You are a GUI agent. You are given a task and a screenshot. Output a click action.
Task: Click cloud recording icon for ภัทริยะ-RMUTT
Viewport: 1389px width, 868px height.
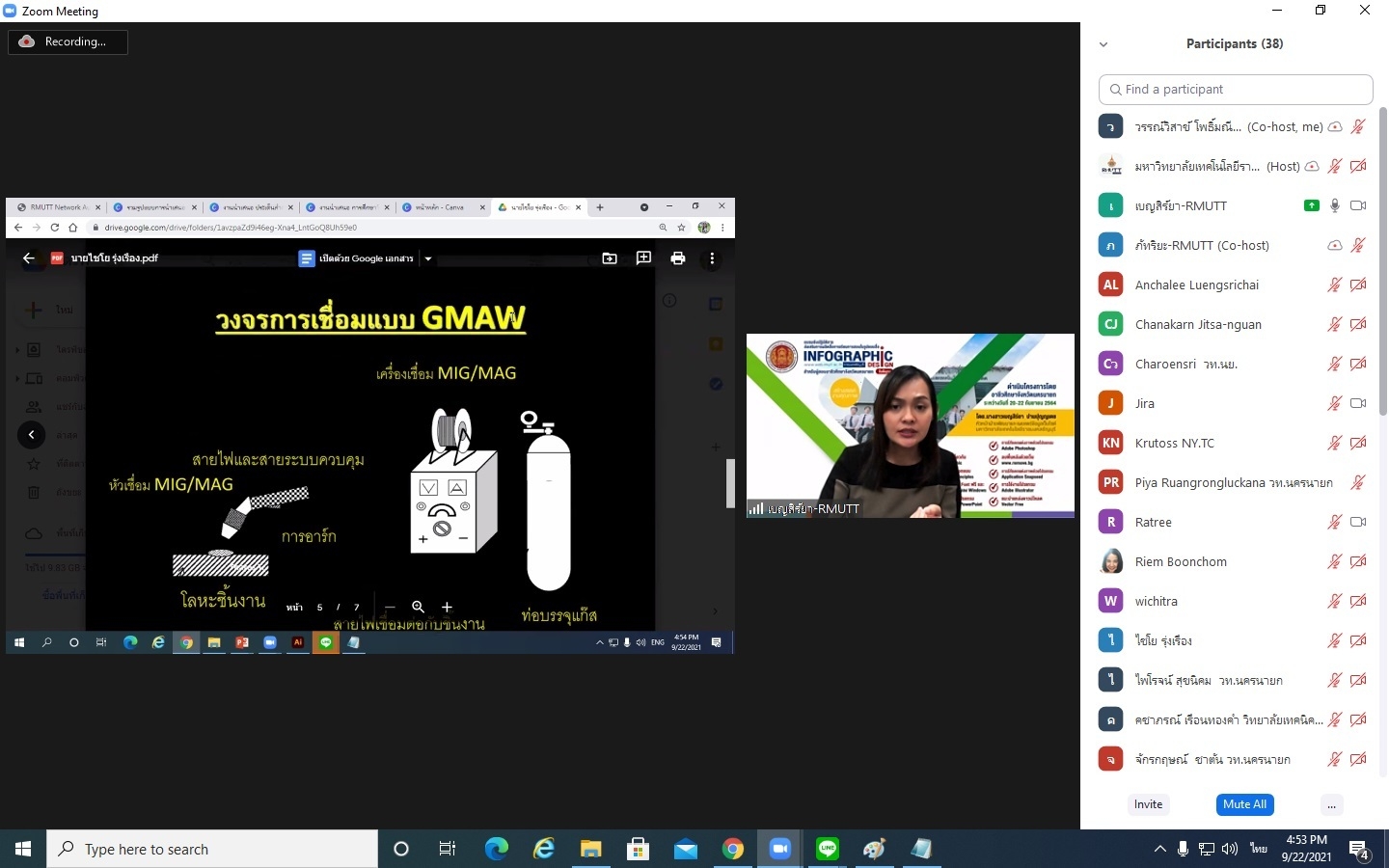click(x=1335, y=245)
